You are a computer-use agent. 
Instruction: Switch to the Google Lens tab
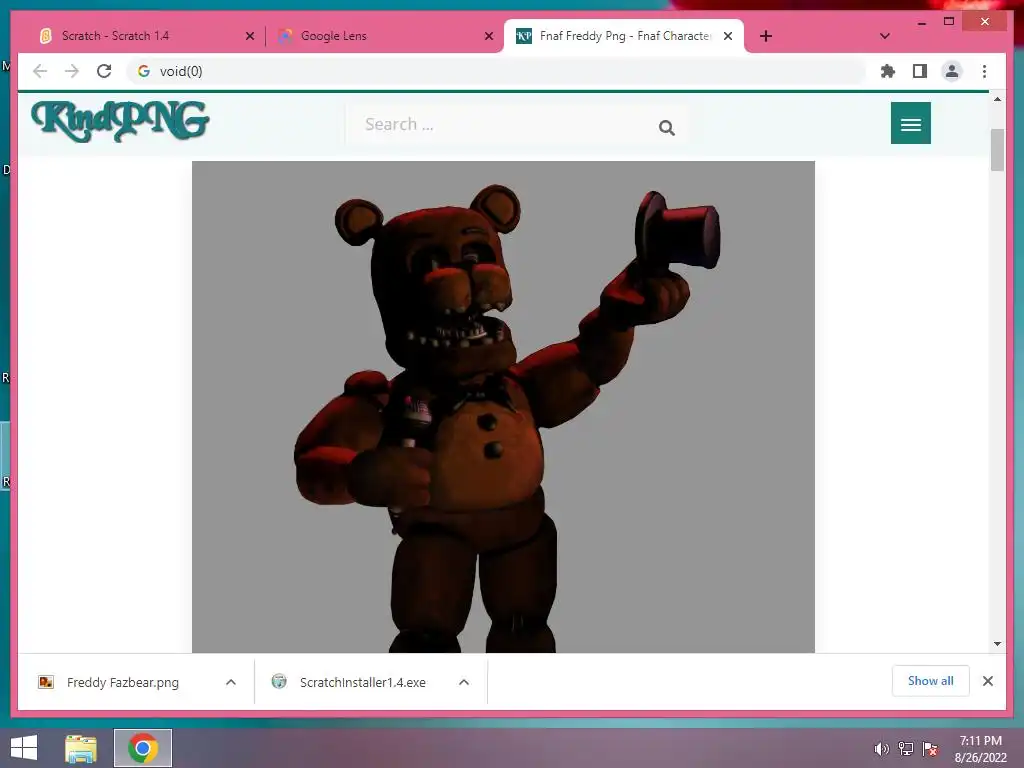(384, 36)
